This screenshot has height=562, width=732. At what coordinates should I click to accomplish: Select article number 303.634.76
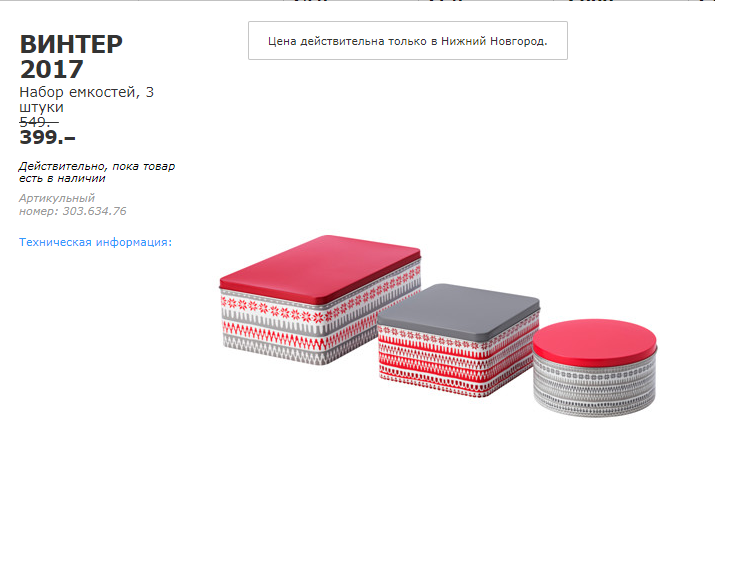(95, 211)
